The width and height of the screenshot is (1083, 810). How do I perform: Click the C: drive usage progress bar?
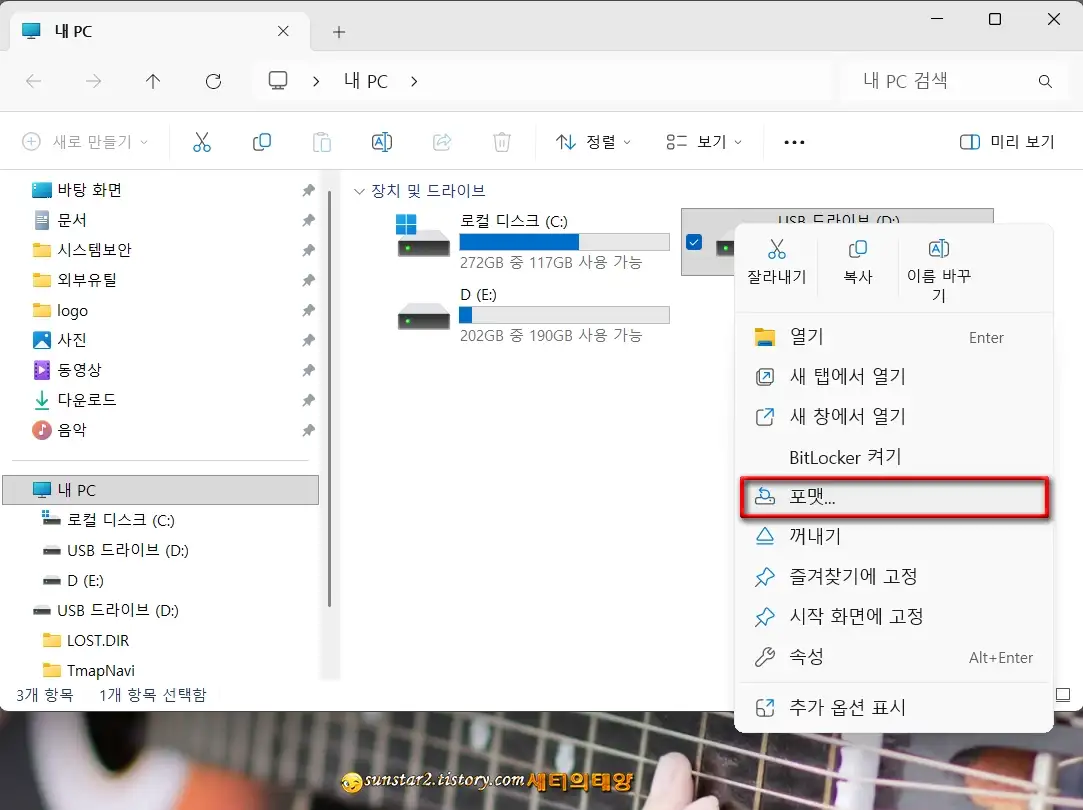click(x=564, y=241)
